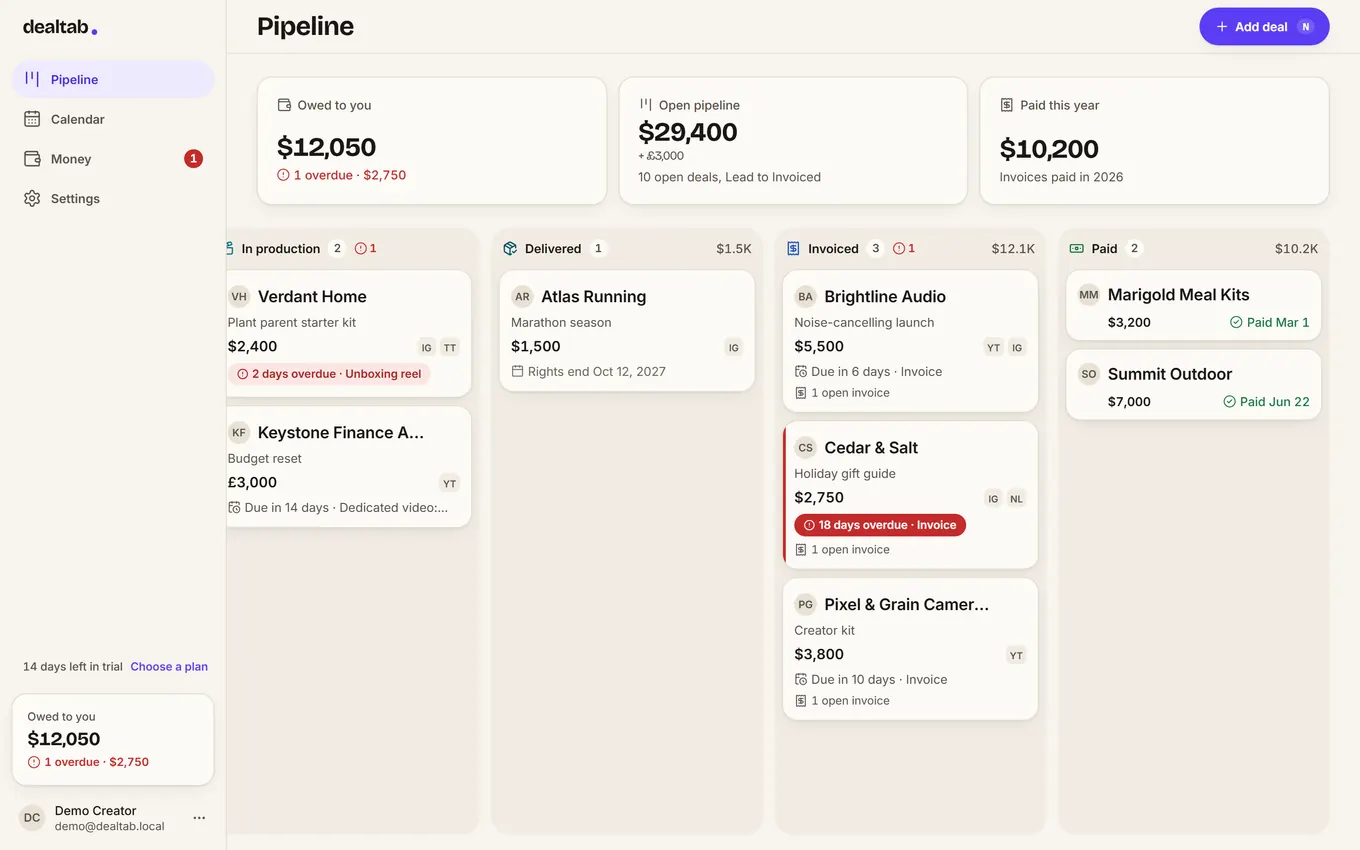The image size is (1360, 850).
Task: Click the Invoiced column invoice icon
Action: (x=793, y=249)
